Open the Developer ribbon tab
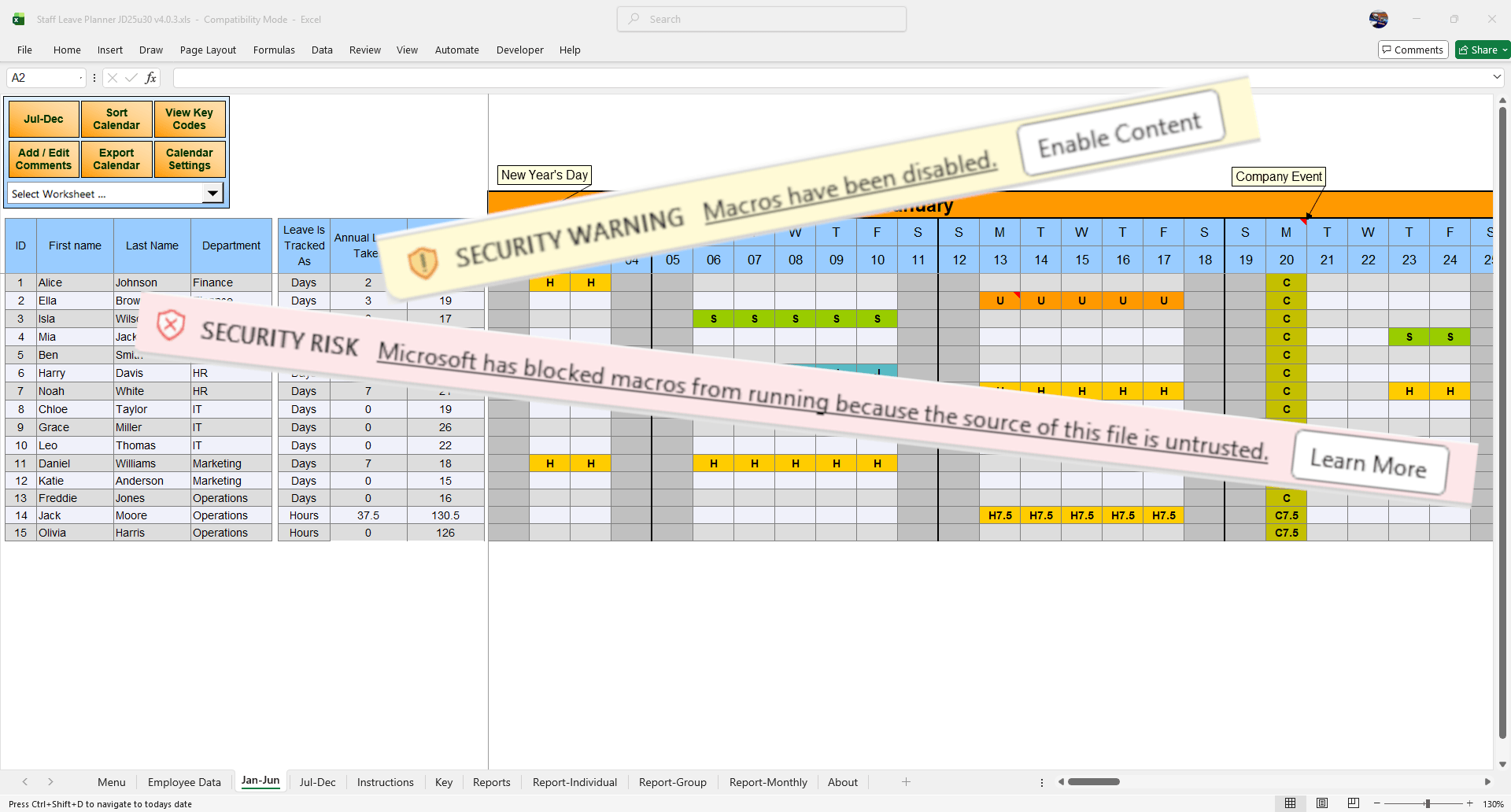 519,50
